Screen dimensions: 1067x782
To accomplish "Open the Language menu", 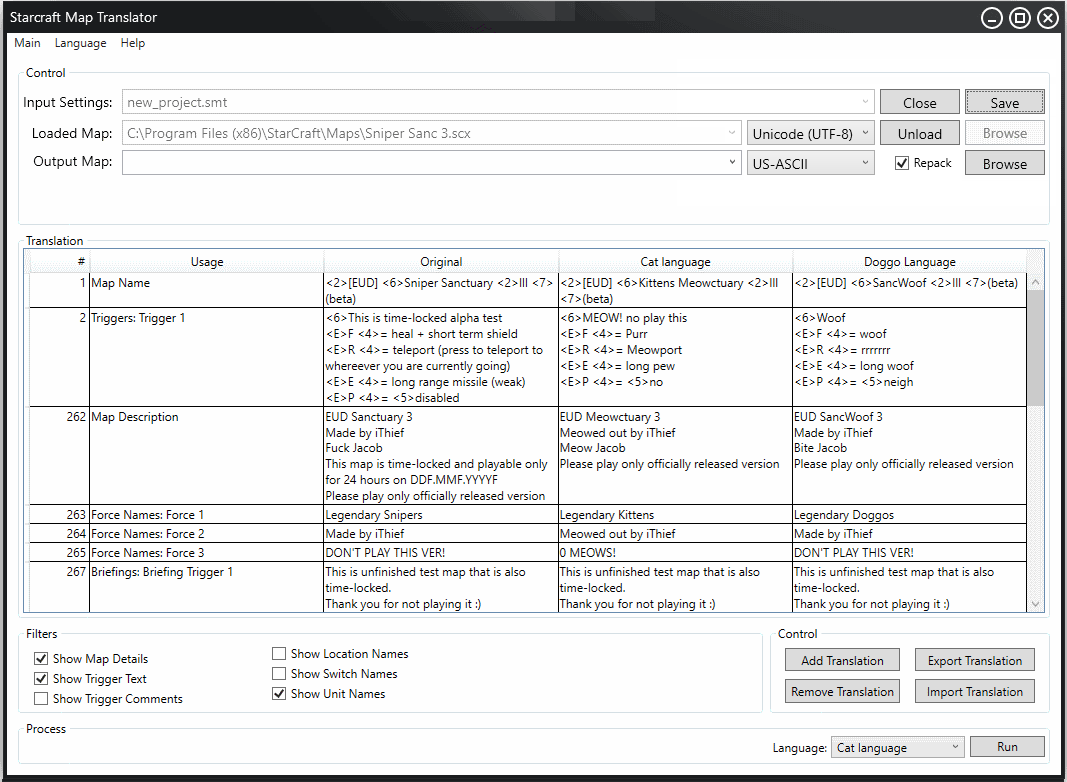I will click(x=80, y=43).
